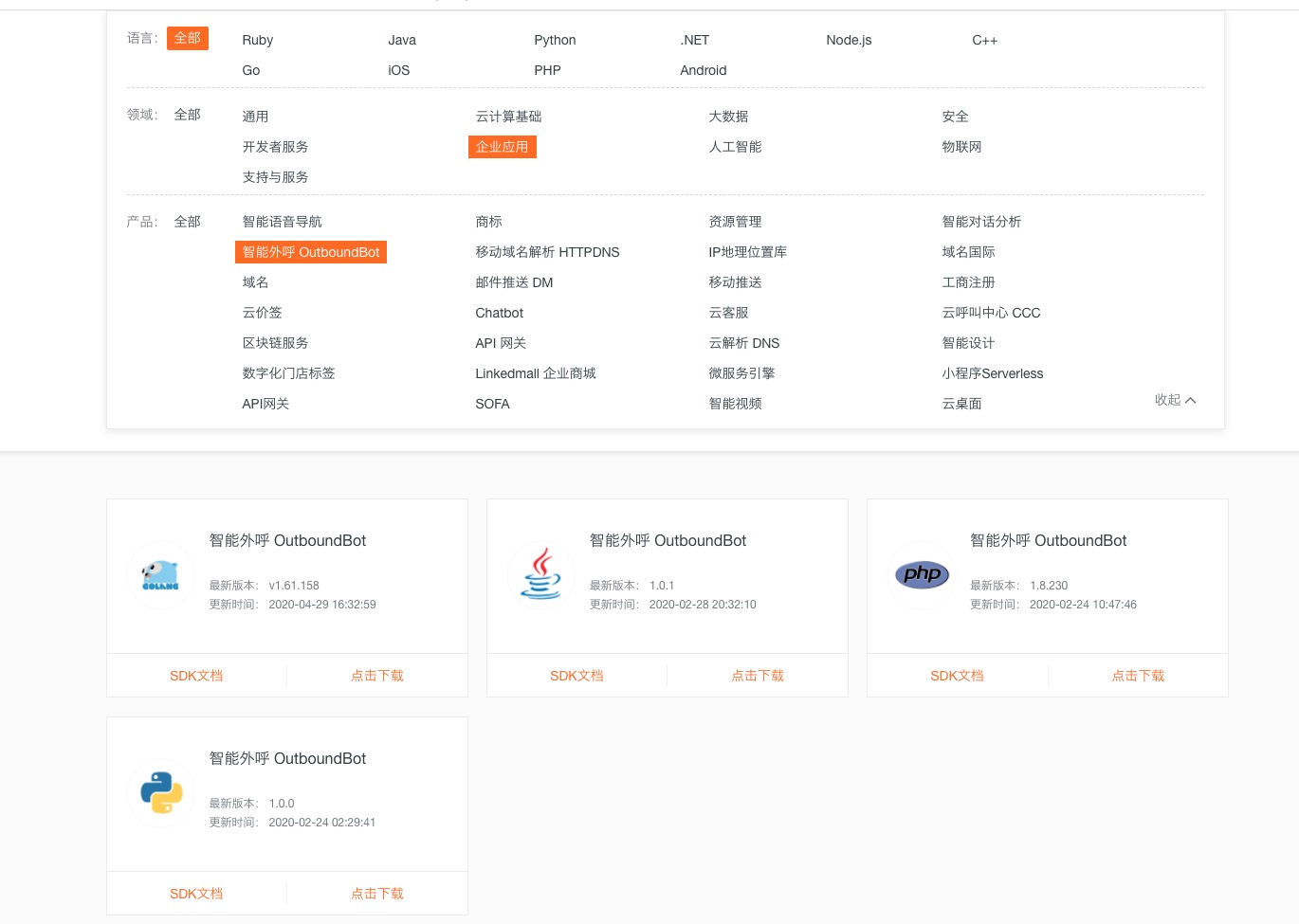Select the 大数据 domain
Viewport: 1299px width, 924px height.
click(728, 117)
